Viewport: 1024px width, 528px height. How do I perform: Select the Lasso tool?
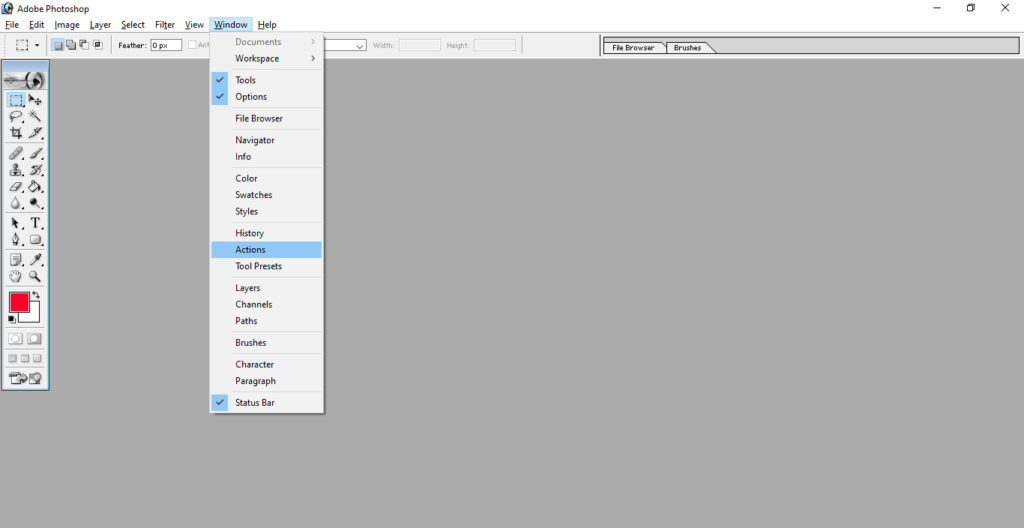16,116
